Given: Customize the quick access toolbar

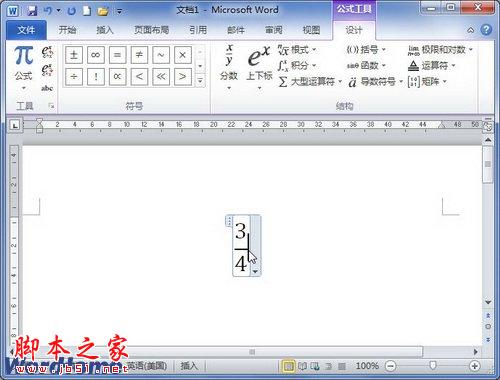Looking at the screenshot, I should click(x=119, y=12).
